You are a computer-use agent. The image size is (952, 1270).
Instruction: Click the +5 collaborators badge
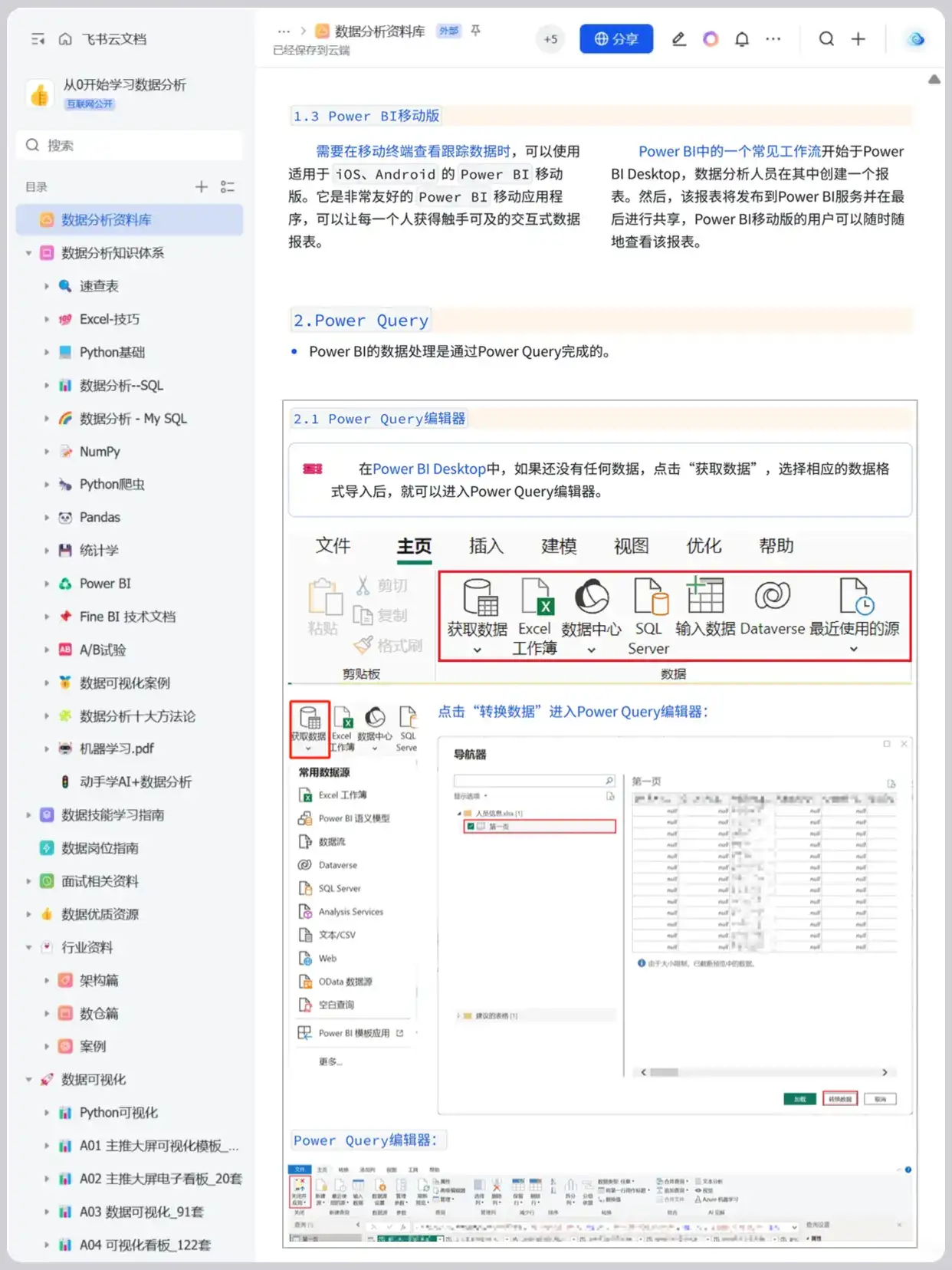click(550, 39)
